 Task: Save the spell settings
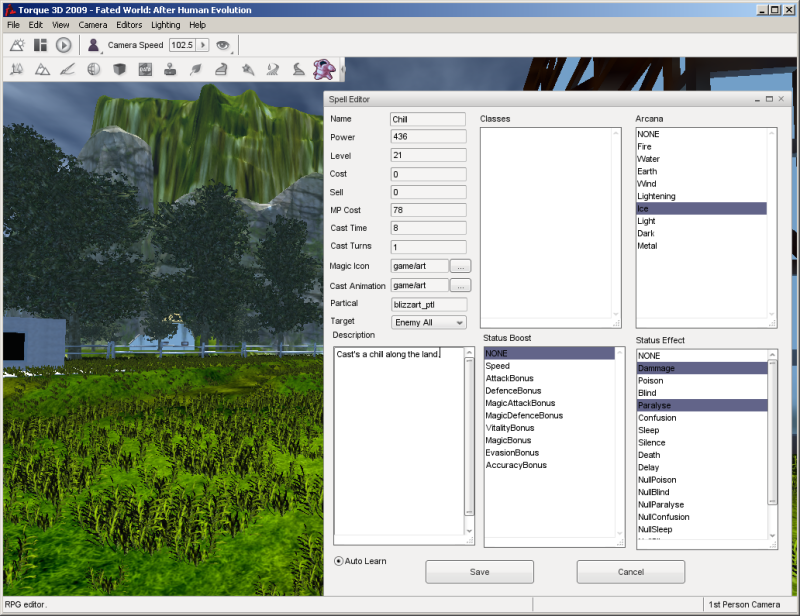(x=479, y=572)
